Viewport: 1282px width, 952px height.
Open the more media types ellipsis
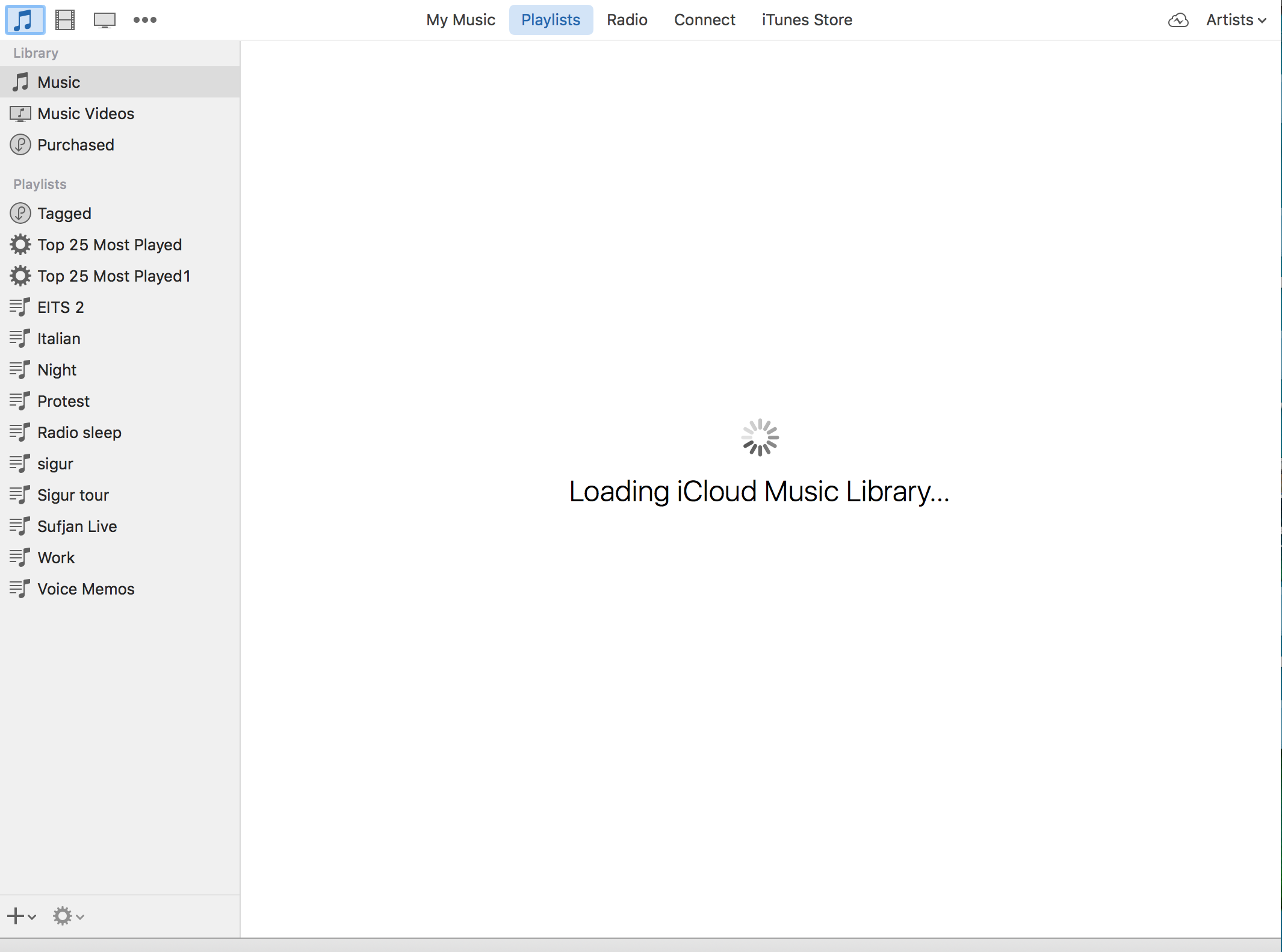(145, 20)
